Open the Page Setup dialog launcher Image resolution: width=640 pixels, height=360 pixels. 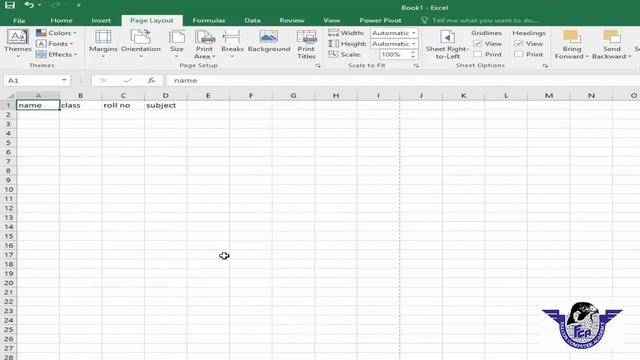pos(318,66)
